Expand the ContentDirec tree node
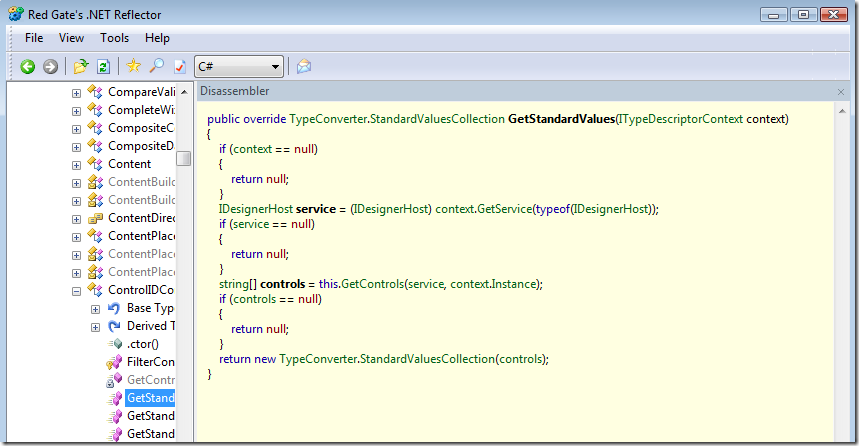The width and height of the screenshot is (859, 446). point(76,219)
